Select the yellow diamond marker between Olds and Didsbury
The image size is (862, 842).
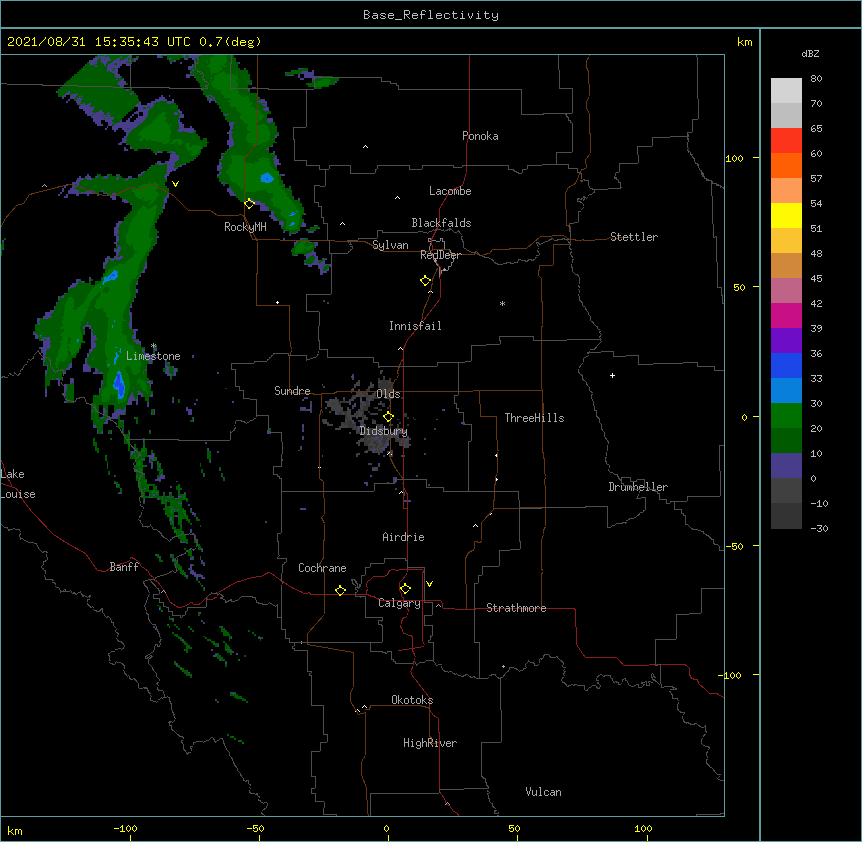(388, 417)
